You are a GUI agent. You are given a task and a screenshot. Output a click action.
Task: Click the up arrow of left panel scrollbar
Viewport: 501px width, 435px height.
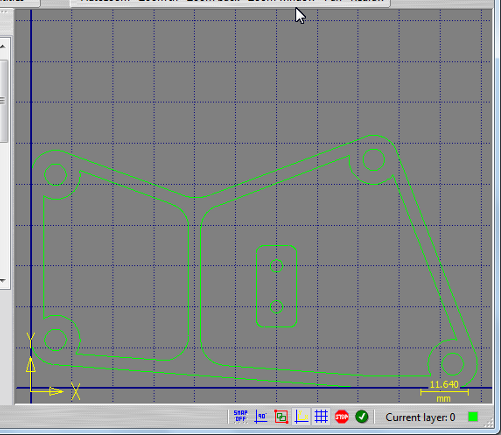tap(3, 46)
